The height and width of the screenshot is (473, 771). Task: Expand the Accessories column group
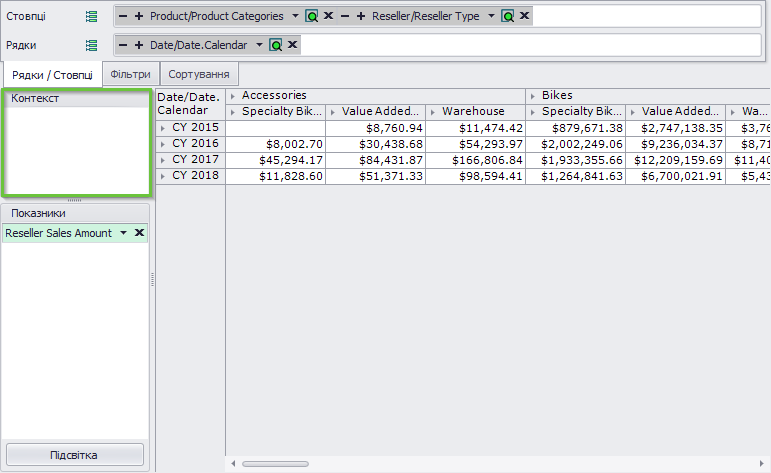coord(233,96)
